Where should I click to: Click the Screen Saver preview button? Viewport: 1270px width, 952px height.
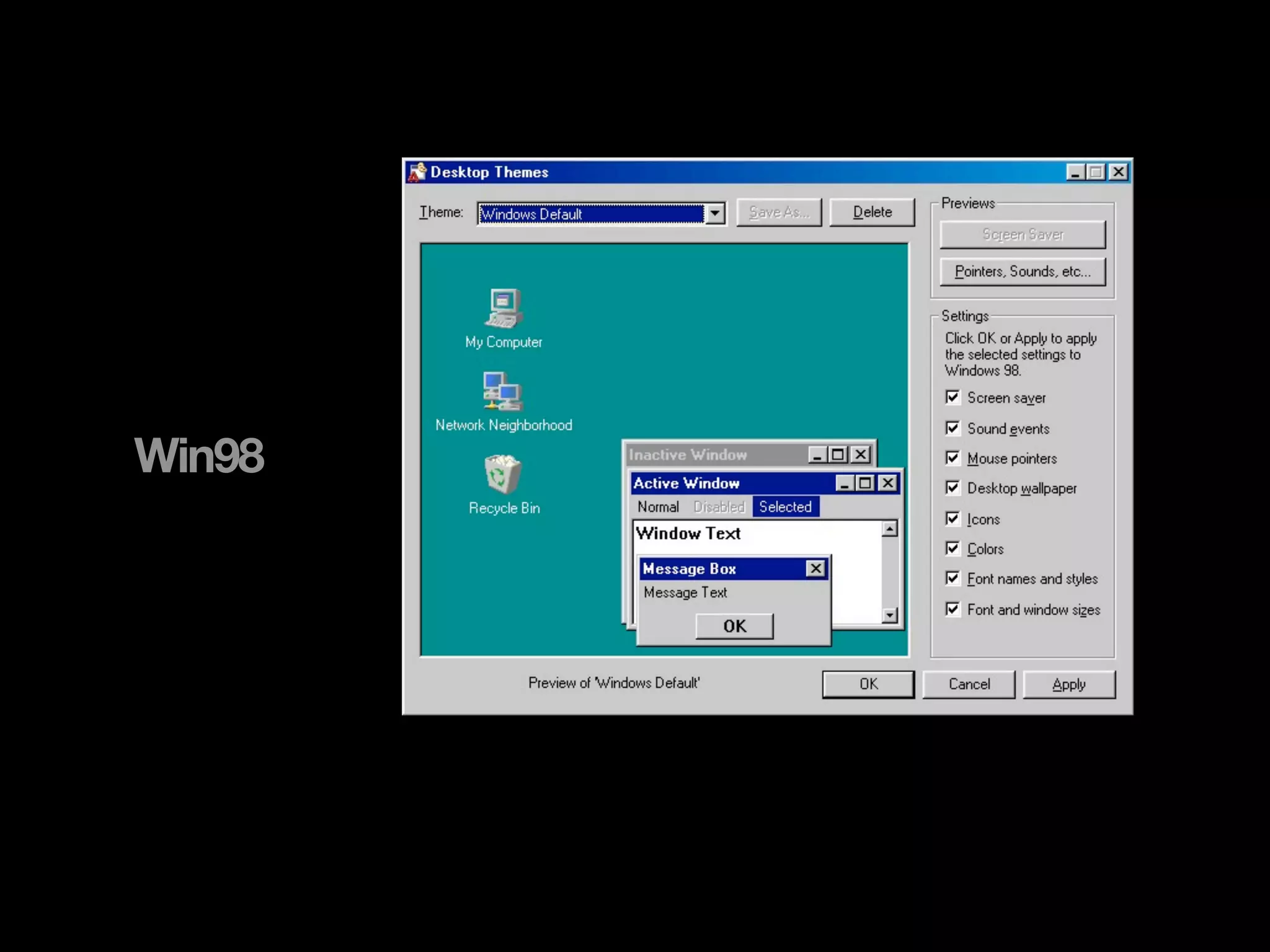coord(1023,234)
